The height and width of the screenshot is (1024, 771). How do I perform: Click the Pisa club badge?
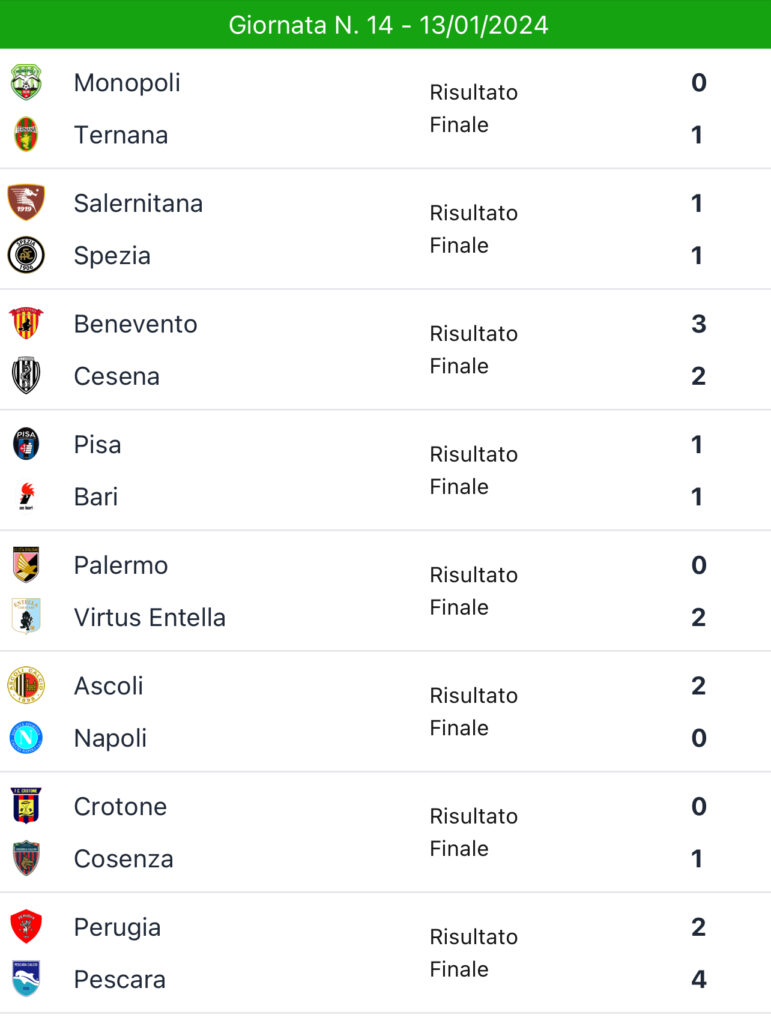pyautogui.click(x=26, y=444)
